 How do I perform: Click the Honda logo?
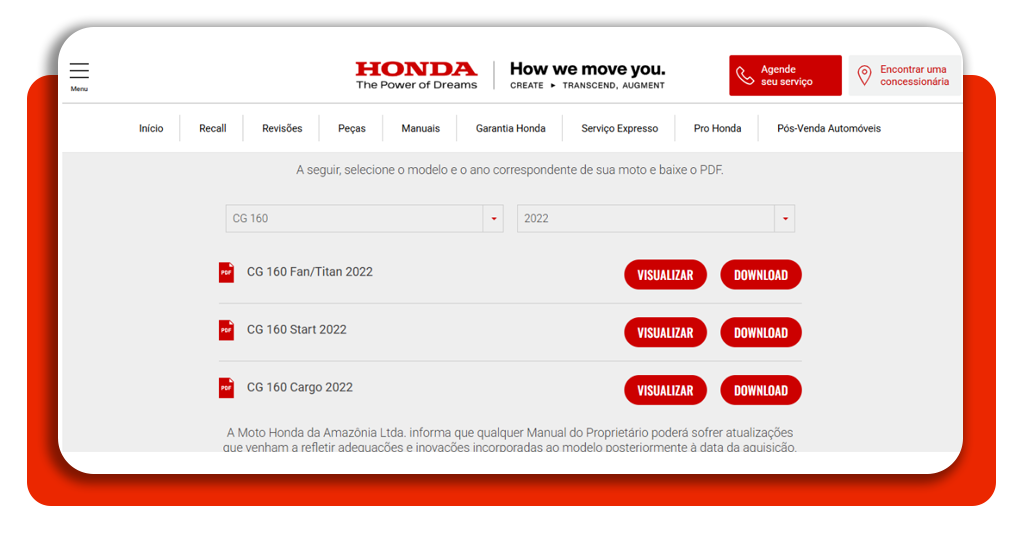[416, 75]
